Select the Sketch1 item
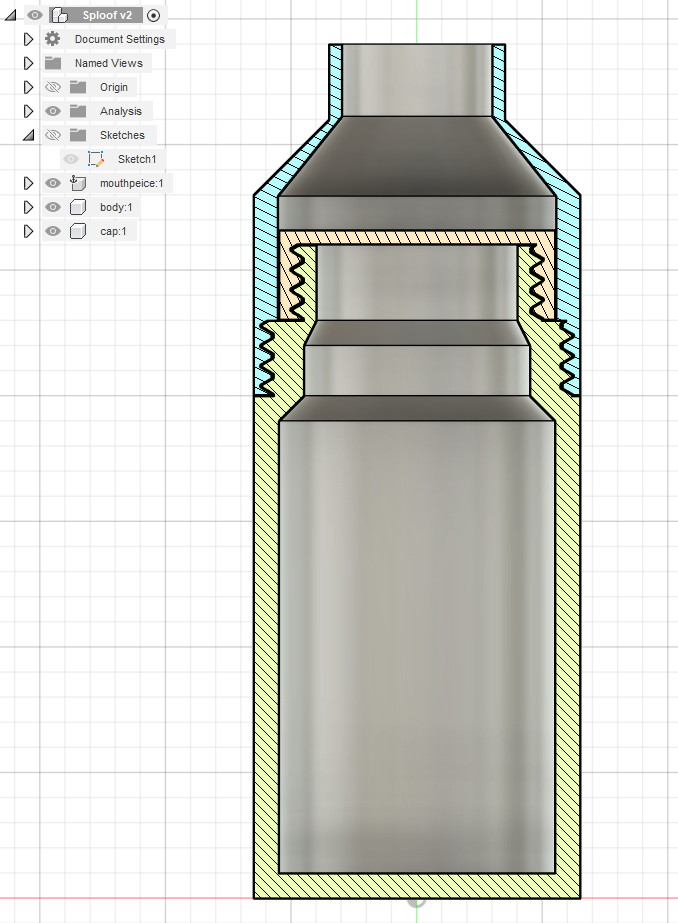 [137, 159]
